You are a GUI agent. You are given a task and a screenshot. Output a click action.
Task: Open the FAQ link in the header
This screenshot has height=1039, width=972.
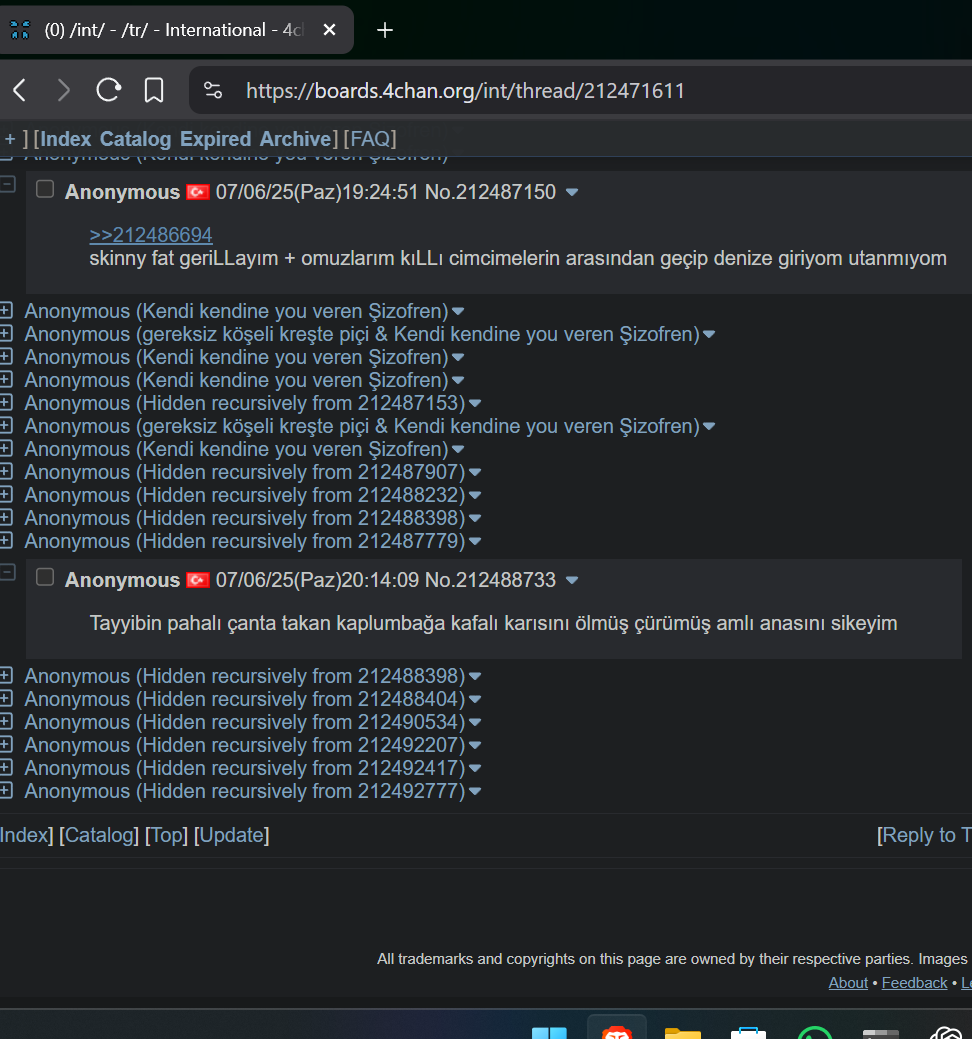pos(370,139)
